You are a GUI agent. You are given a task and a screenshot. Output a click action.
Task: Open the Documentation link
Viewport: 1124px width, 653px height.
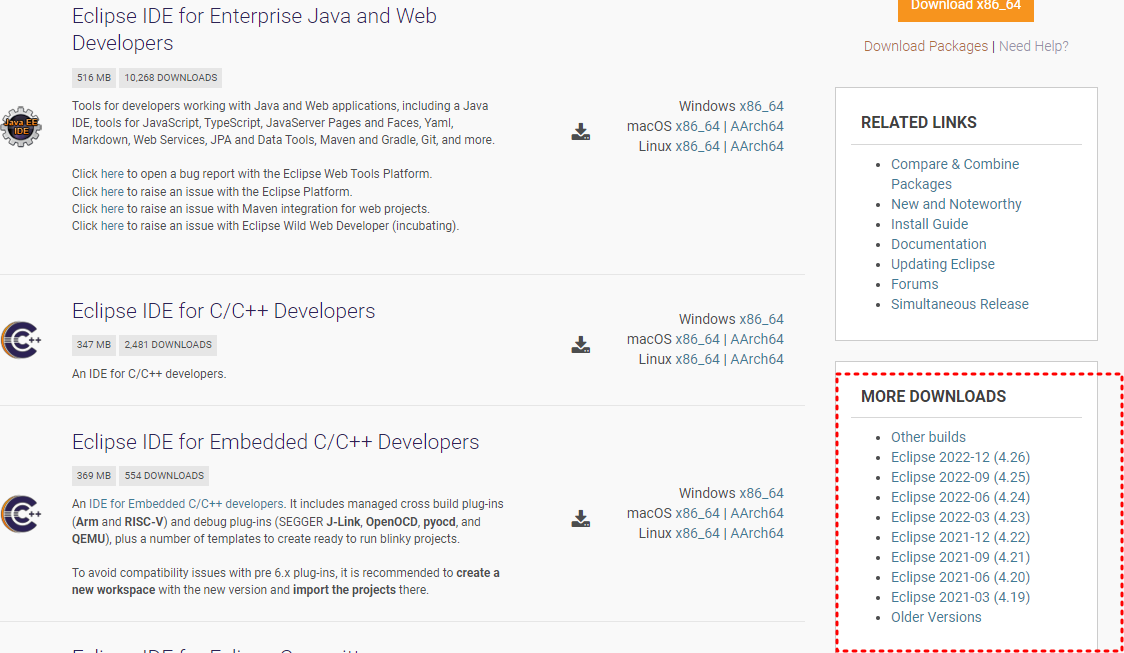point(938,244)
